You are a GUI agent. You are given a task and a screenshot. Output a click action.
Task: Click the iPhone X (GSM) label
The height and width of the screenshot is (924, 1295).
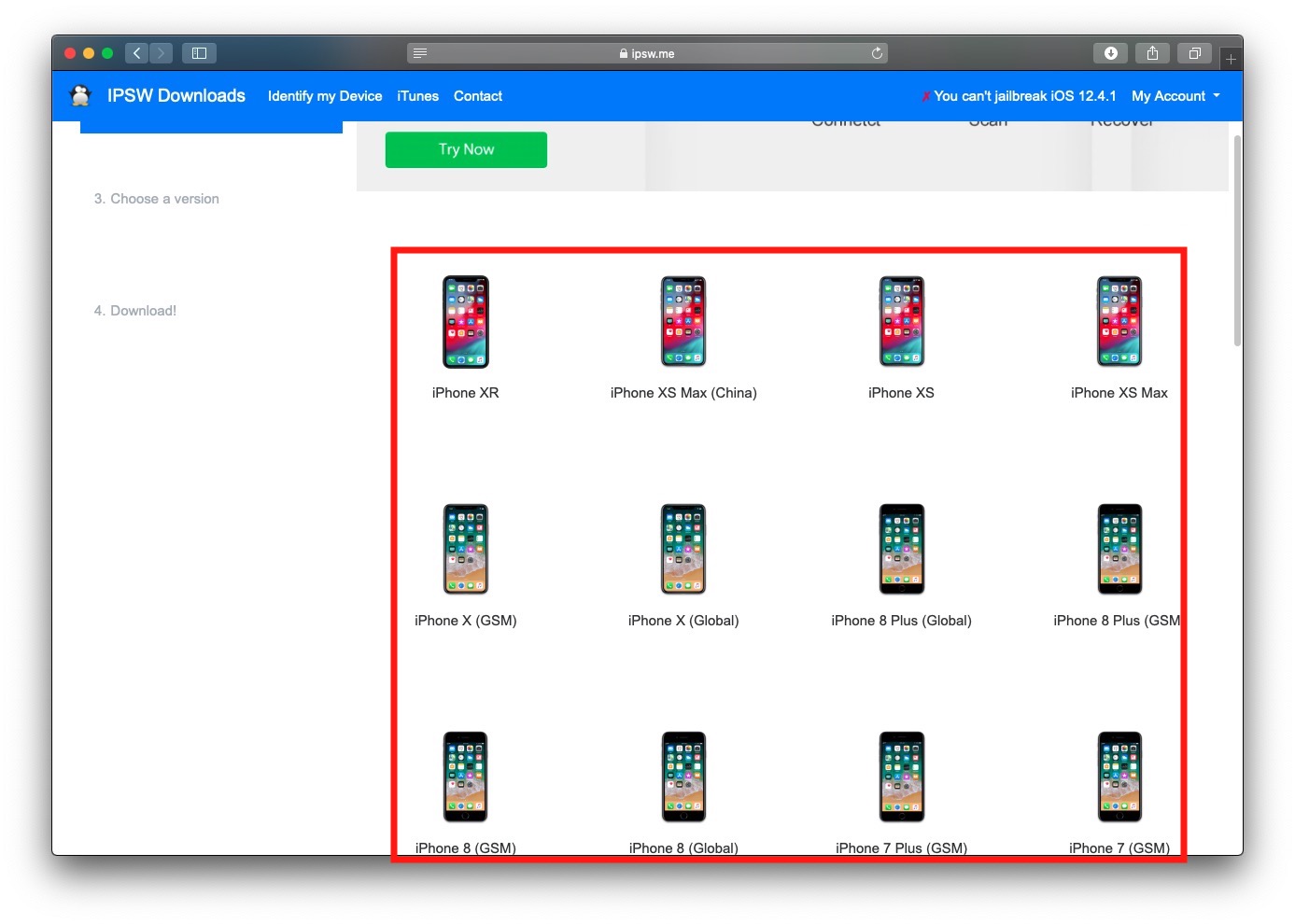466,621
